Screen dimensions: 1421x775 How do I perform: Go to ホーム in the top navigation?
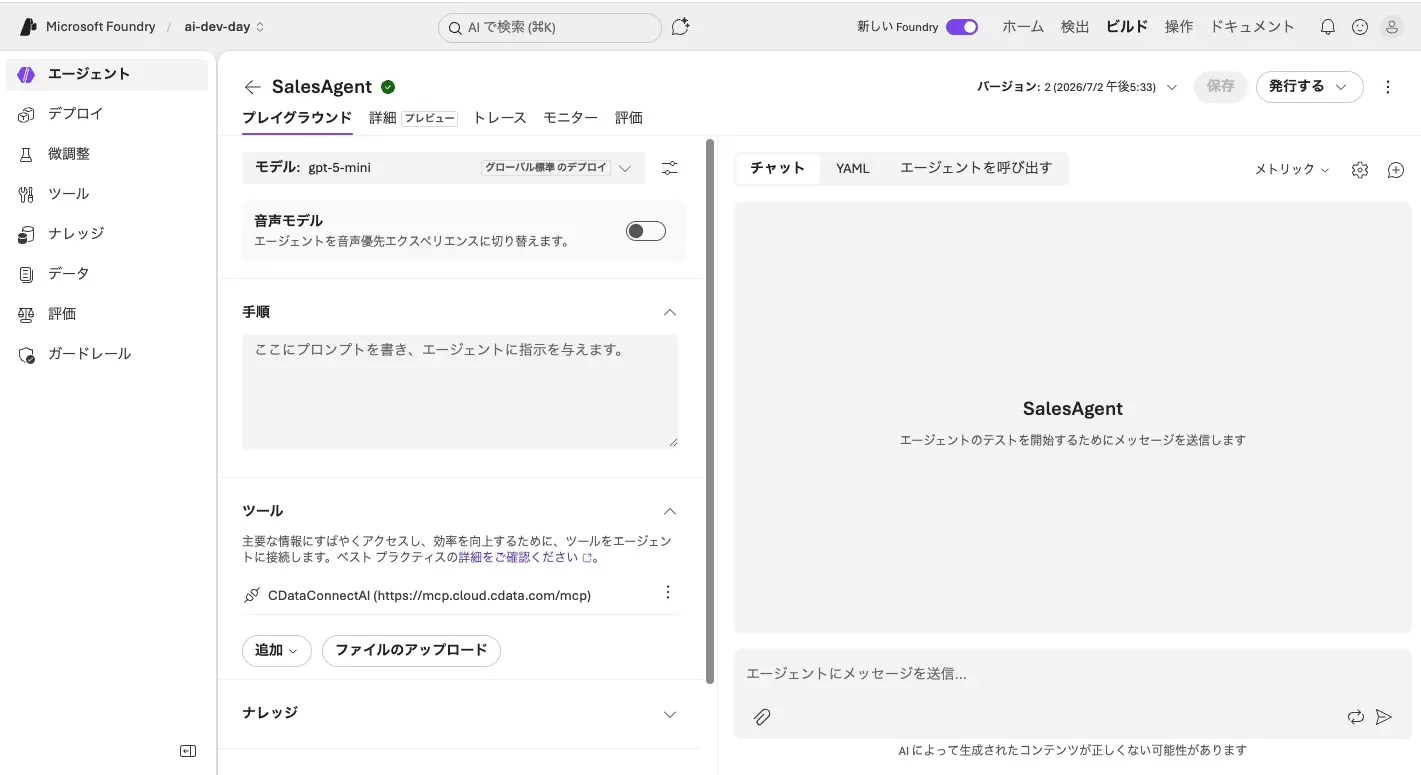(1023, 27)
